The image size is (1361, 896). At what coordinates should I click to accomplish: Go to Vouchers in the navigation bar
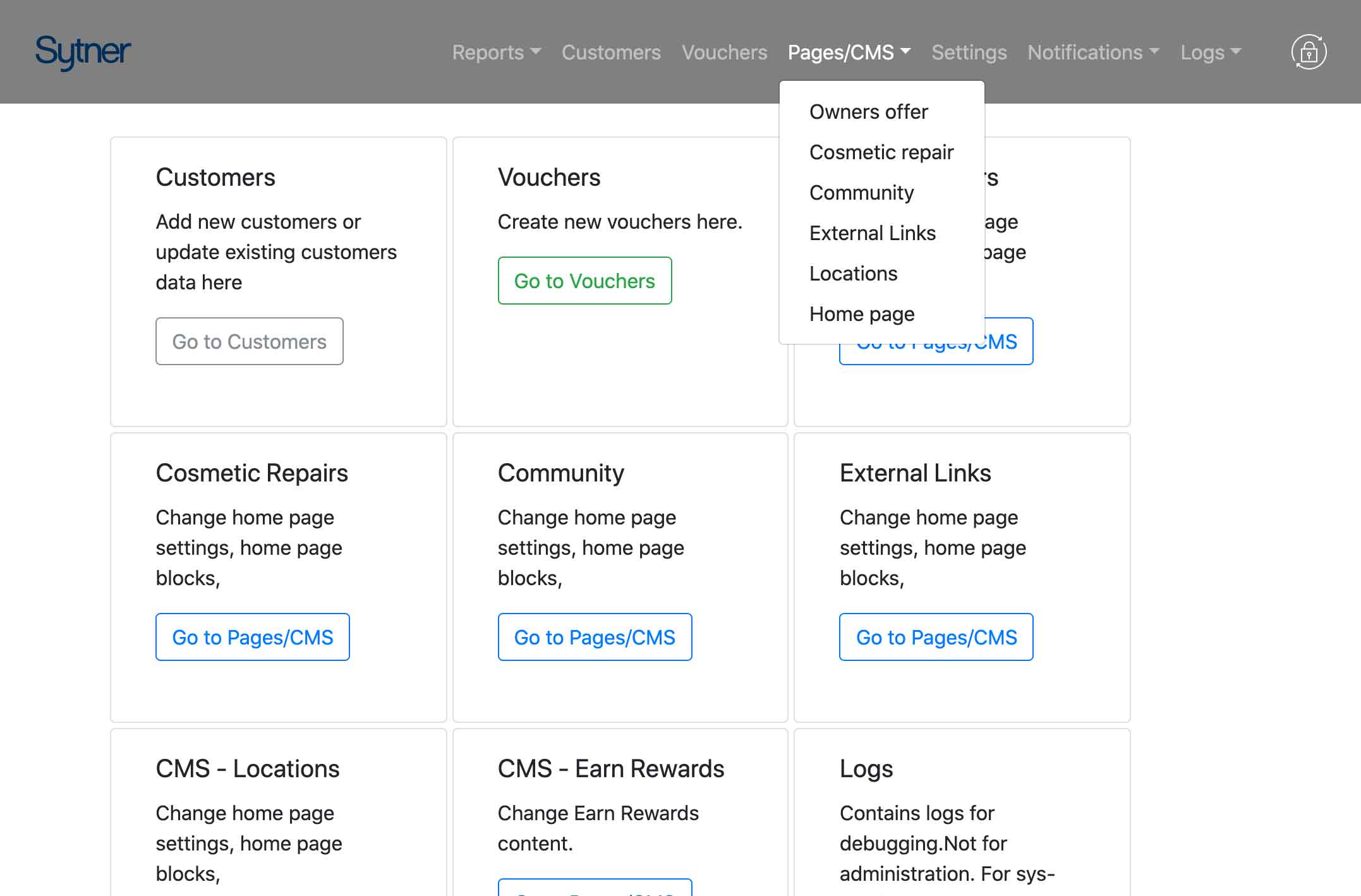click(724, 52)
